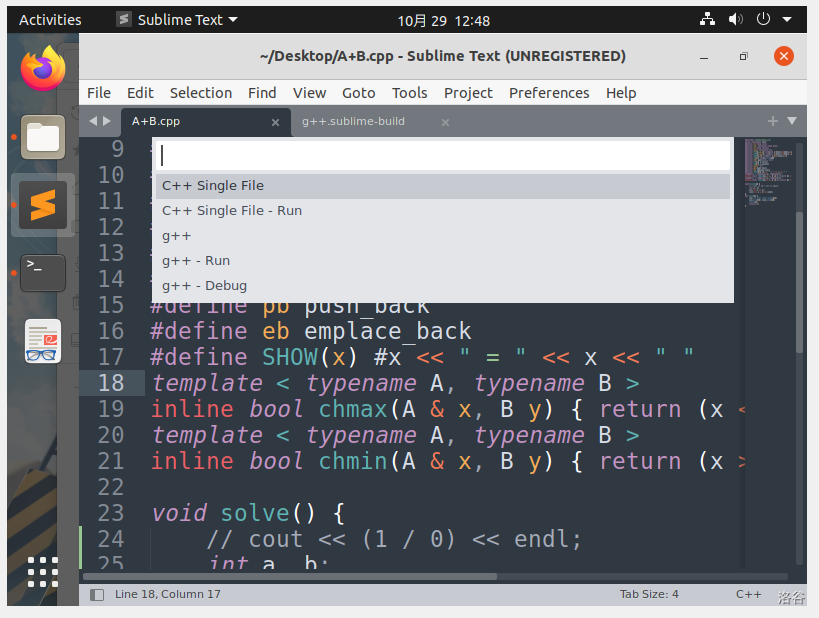Open the document viewer dock icon
Viewport: 819px width, 618px height.
click(x=43, y=341)
